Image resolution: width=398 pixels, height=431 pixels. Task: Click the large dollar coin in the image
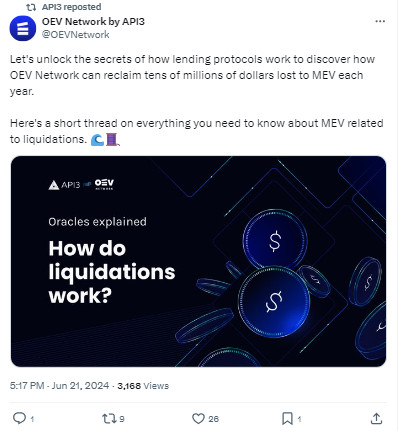(x=274, y=302)
